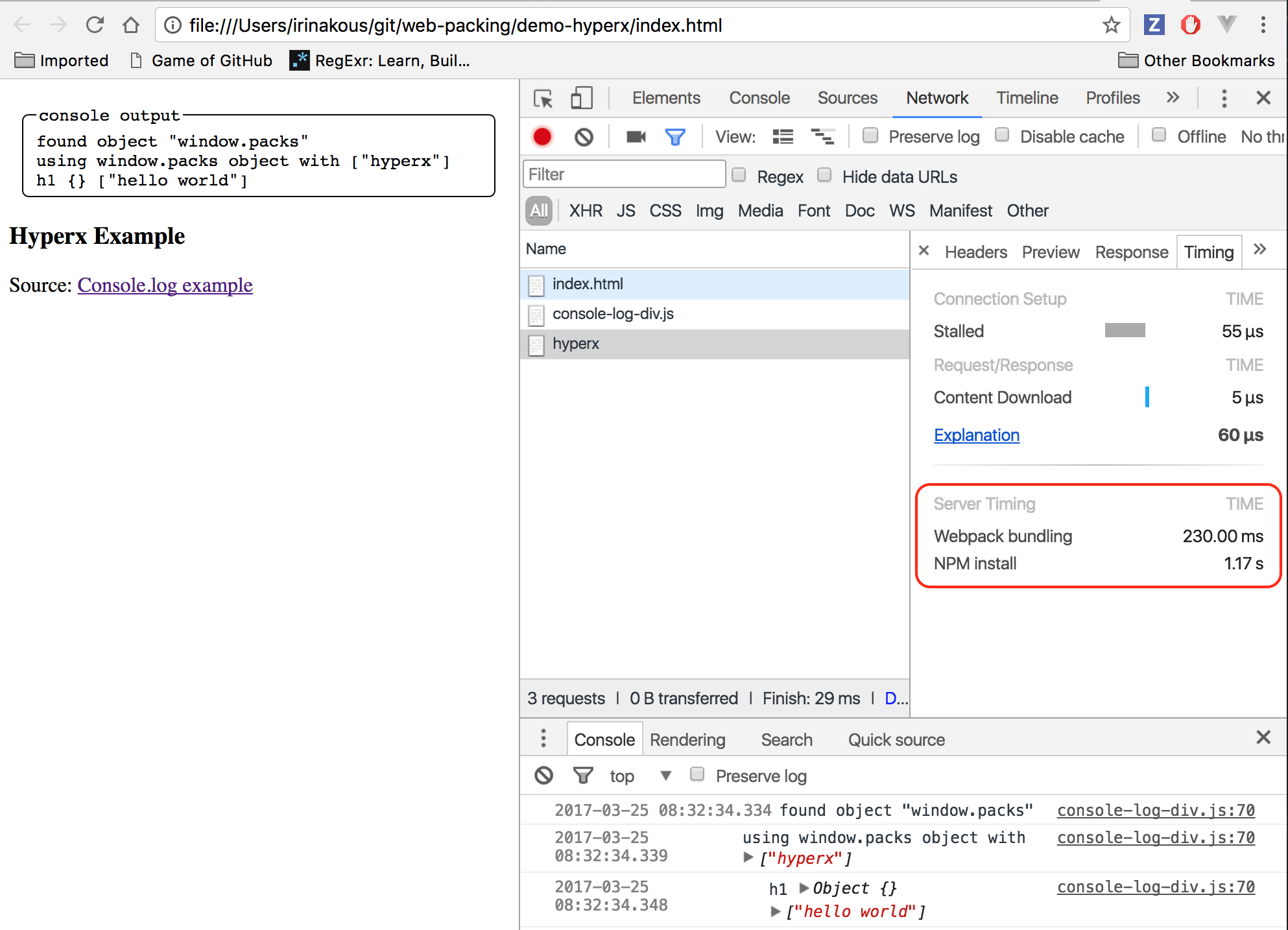1288x930 pixels.
Task: Clear the network log with the ban icon
Action: [x=584, y=137]
